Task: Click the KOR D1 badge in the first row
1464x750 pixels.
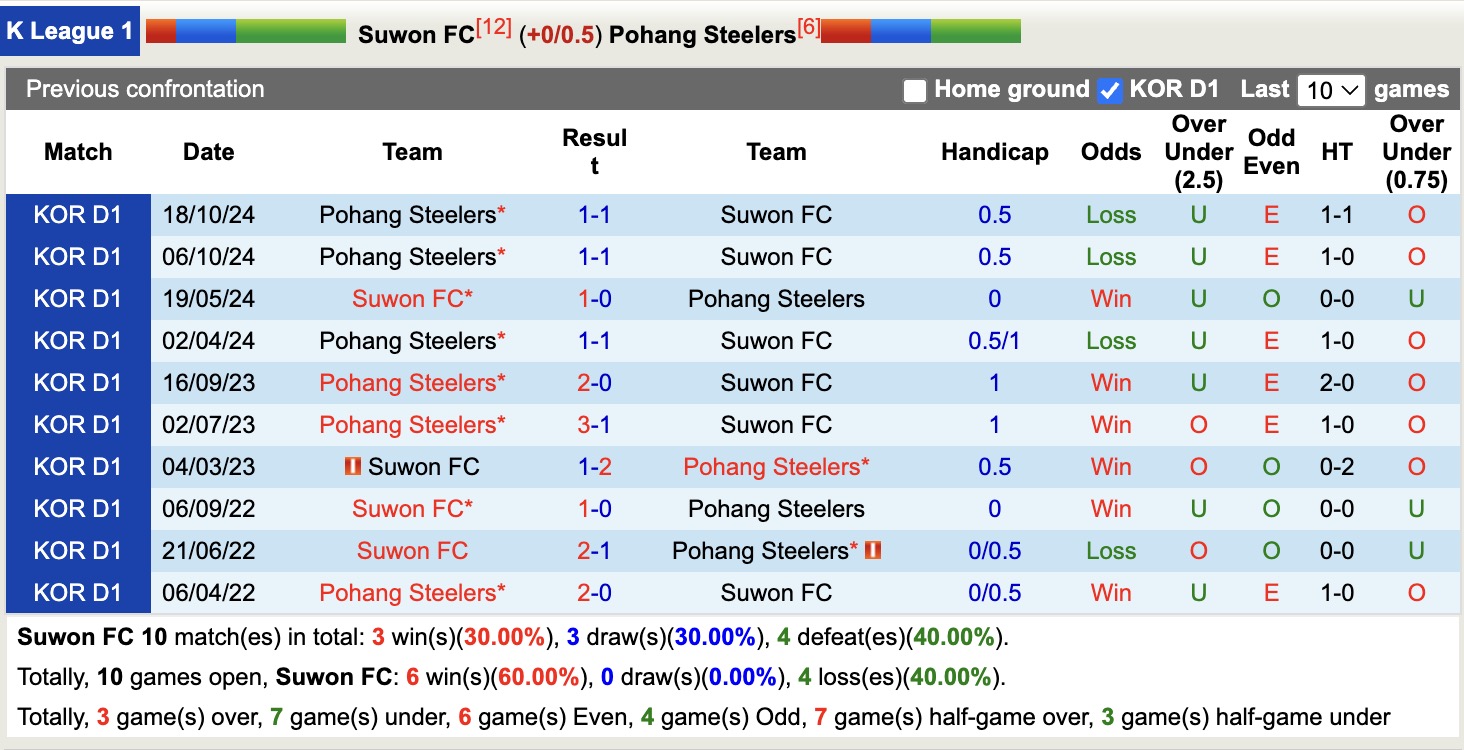Action: pos(77,214)
